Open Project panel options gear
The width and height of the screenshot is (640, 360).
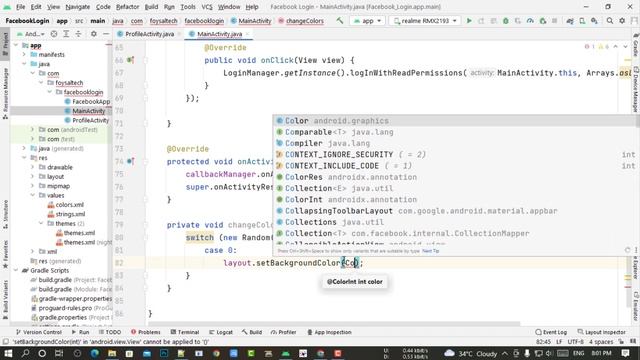[93, 34]
